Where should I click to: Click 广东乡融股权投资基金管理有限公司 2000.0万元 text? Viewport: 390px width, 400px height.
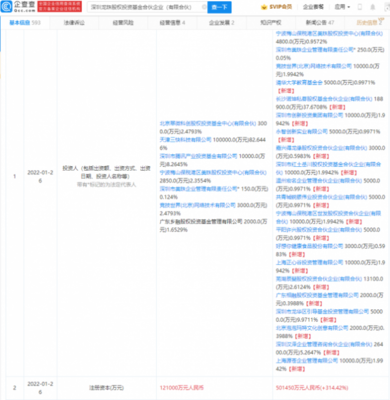click(213, 226)
